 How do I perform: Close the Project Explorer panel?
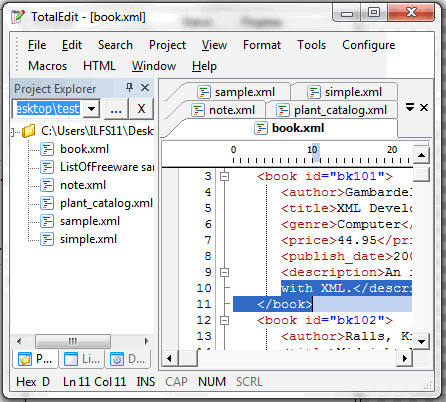point(145,88)
